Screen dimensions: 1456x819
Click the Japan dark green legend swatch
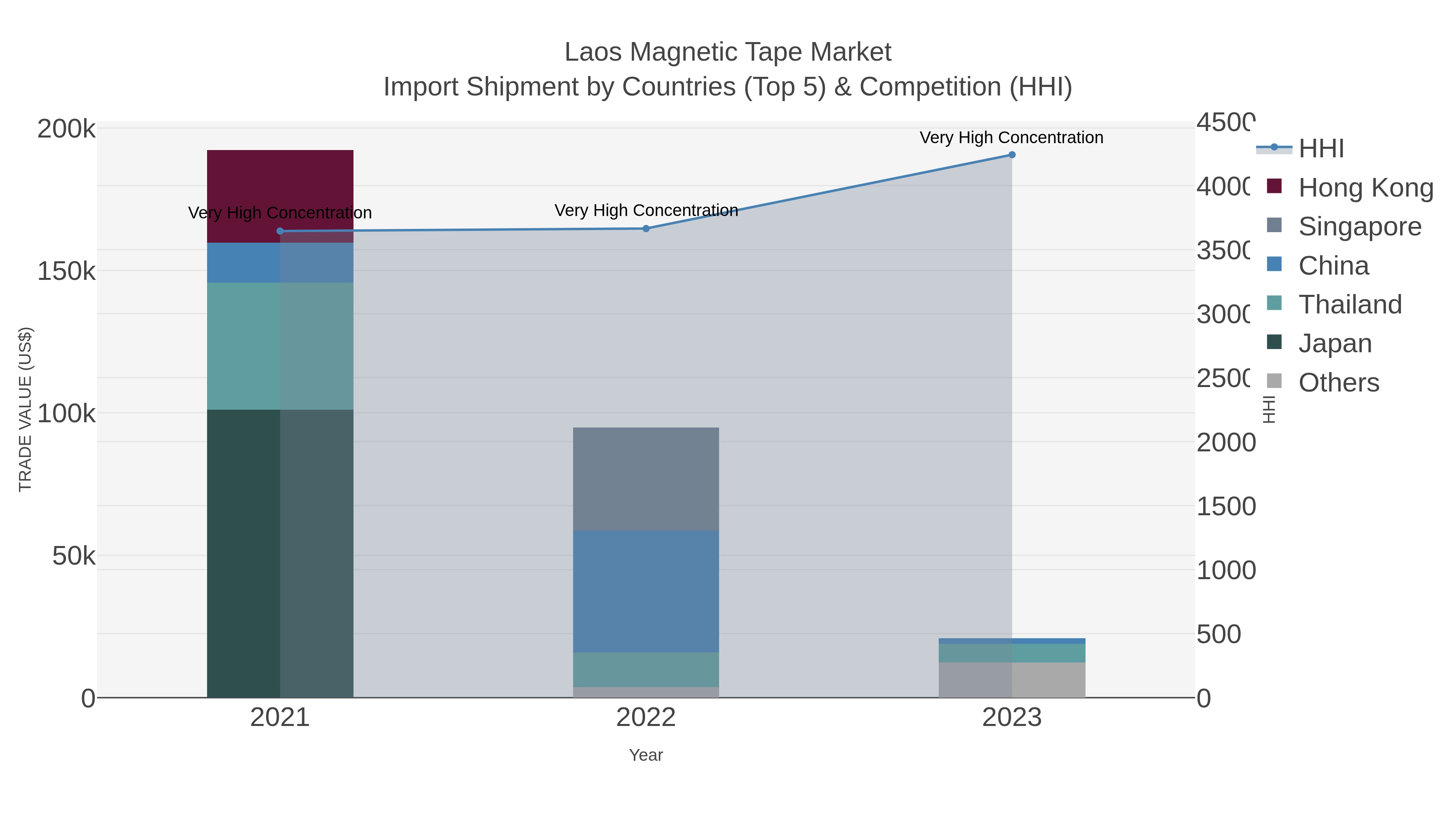tap(1274, 341)
